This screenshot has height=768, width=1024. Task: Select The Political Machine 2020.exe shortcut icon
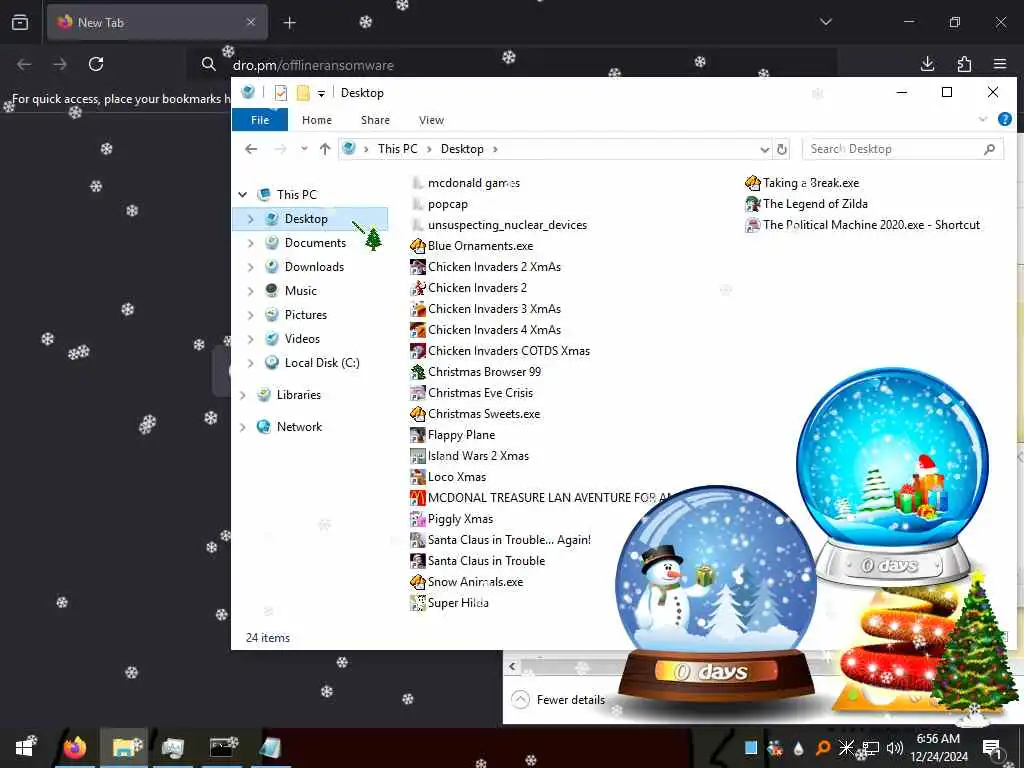click(x=752, y=225)
